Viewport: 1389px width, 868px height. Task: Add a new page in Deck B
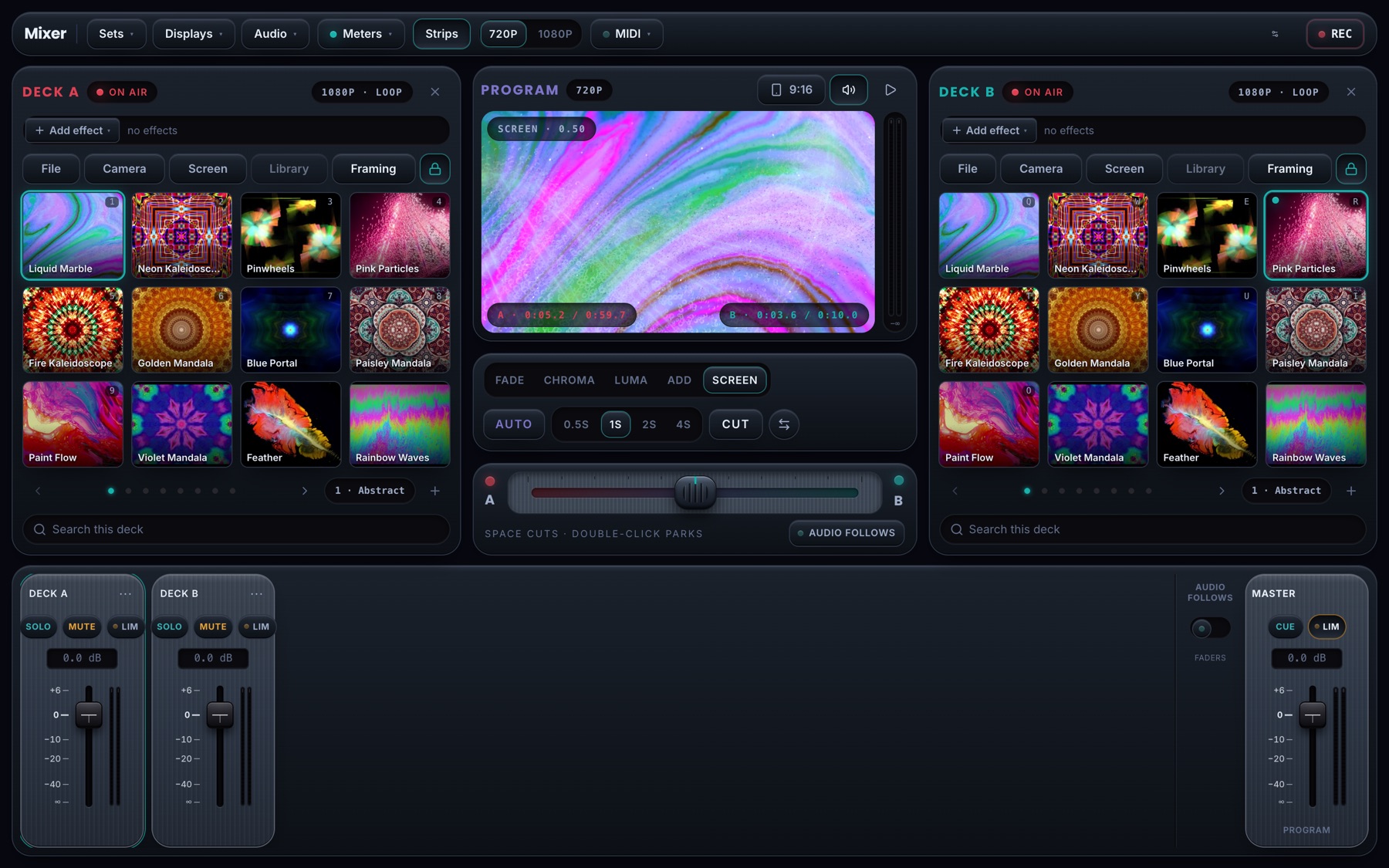coord(1350,491)
